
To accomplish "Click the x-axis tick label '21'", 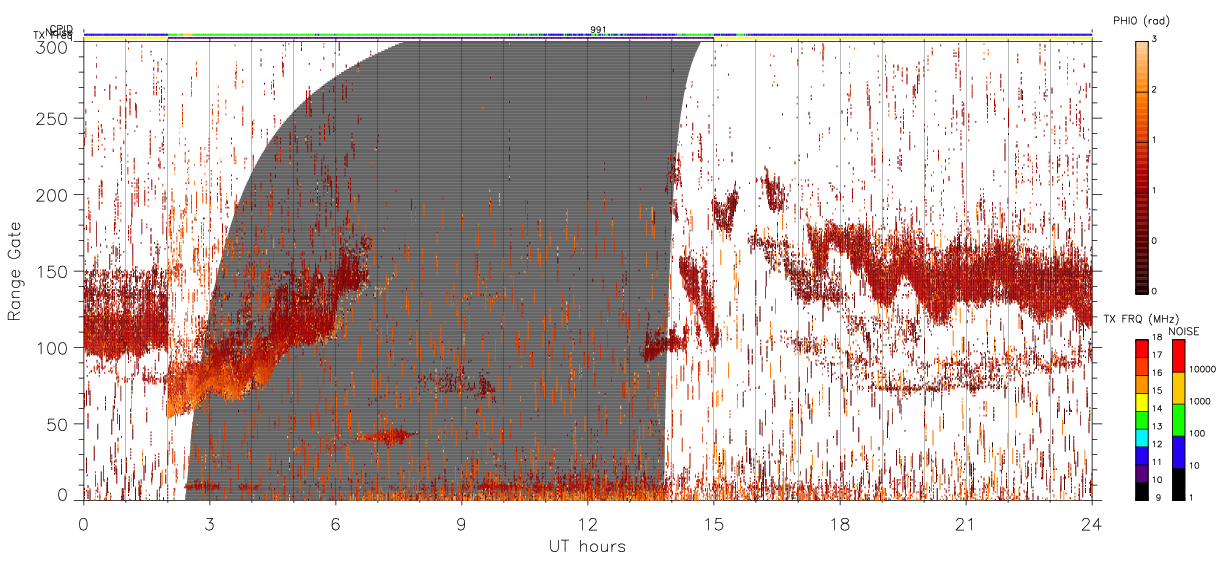I will pyautogui.click(x=966, y=523).
